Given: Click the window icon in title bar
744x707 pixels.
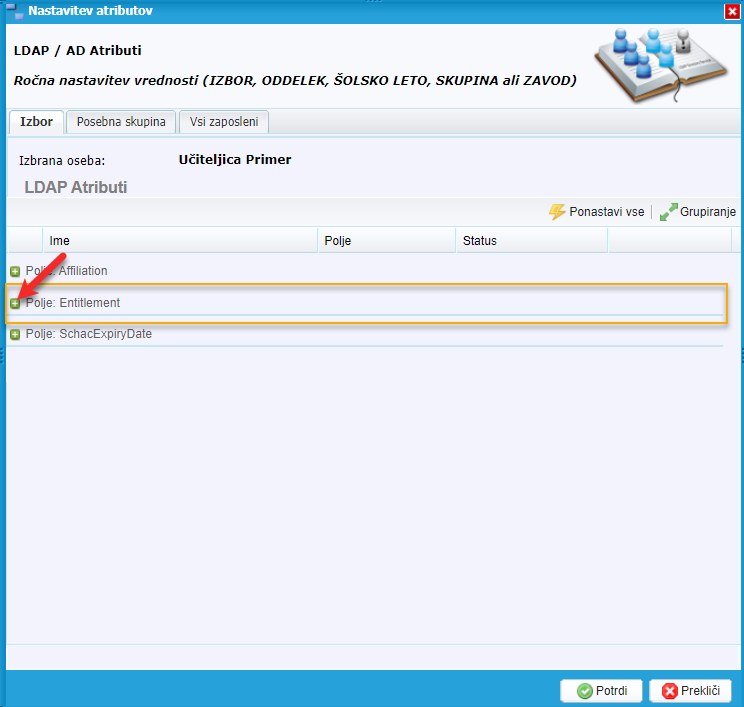Looking at the screenshot, I should pyautogui.click(x=15, y=11).
